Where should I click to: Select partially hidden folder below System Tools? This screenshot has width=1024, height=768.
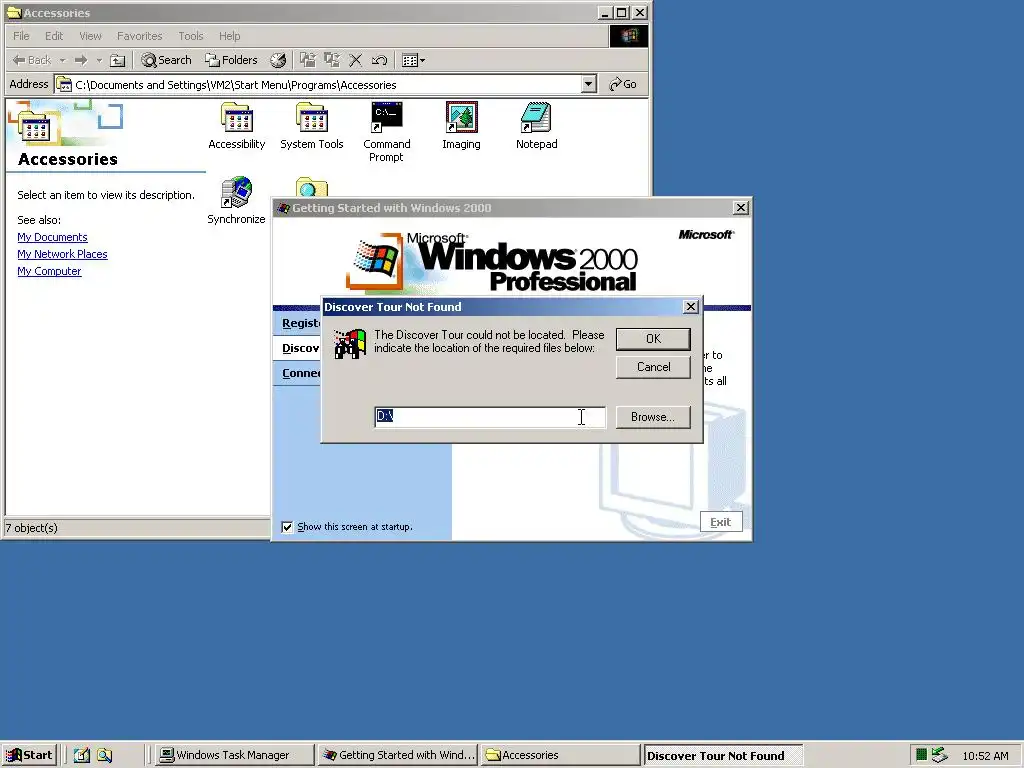point(312,187)
